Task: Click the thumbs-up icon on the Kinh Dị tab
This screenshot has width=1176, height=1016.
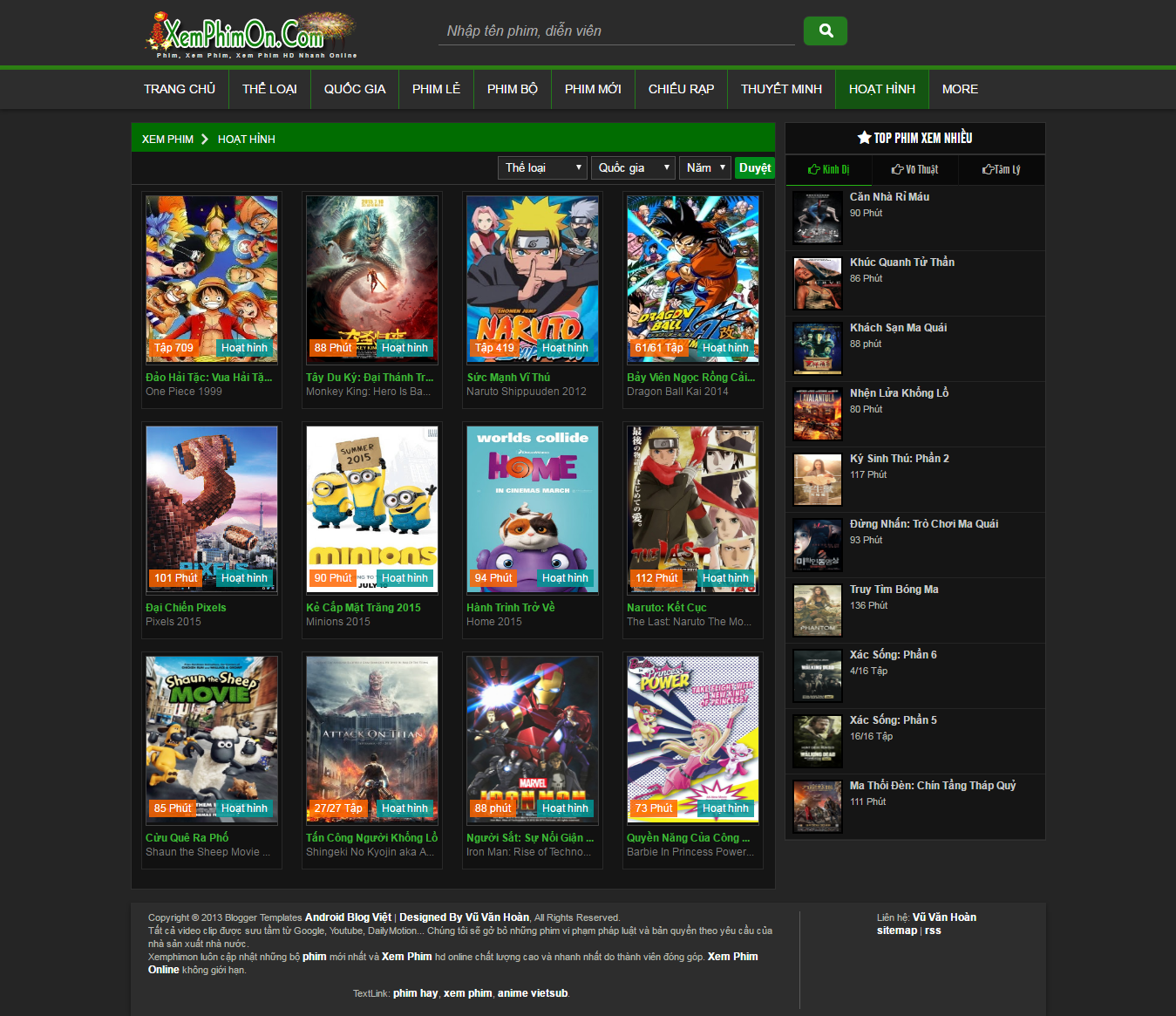Action: (813, 169)
